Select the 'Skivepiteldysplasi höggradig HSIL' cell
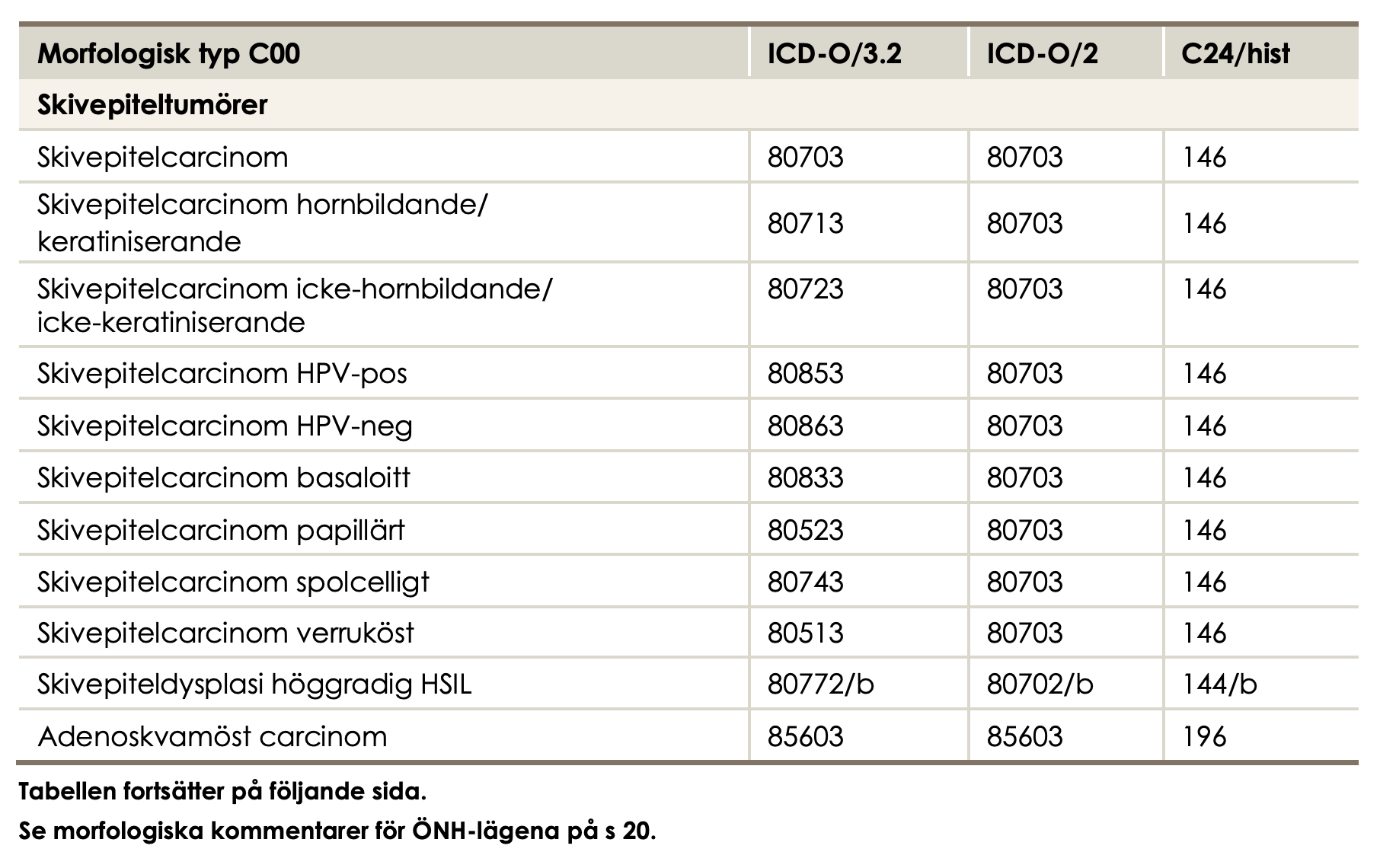Screen dimensions: 1380x868 (x=254, y=685)
